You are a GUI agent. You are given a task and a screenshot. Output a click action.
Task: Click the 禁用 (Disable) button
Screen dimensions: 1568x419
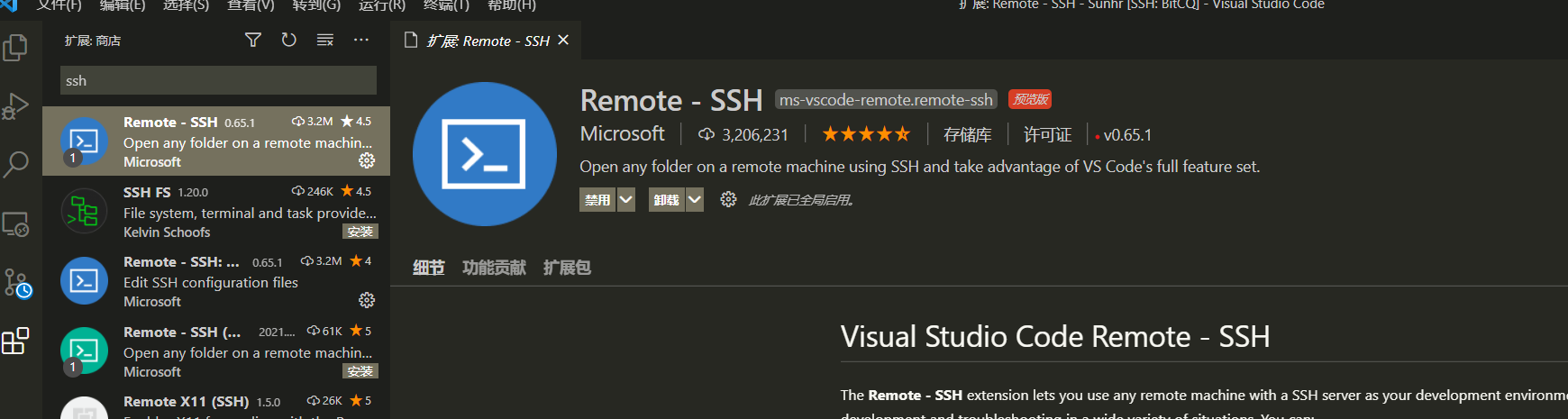click(x=597, y=200)
